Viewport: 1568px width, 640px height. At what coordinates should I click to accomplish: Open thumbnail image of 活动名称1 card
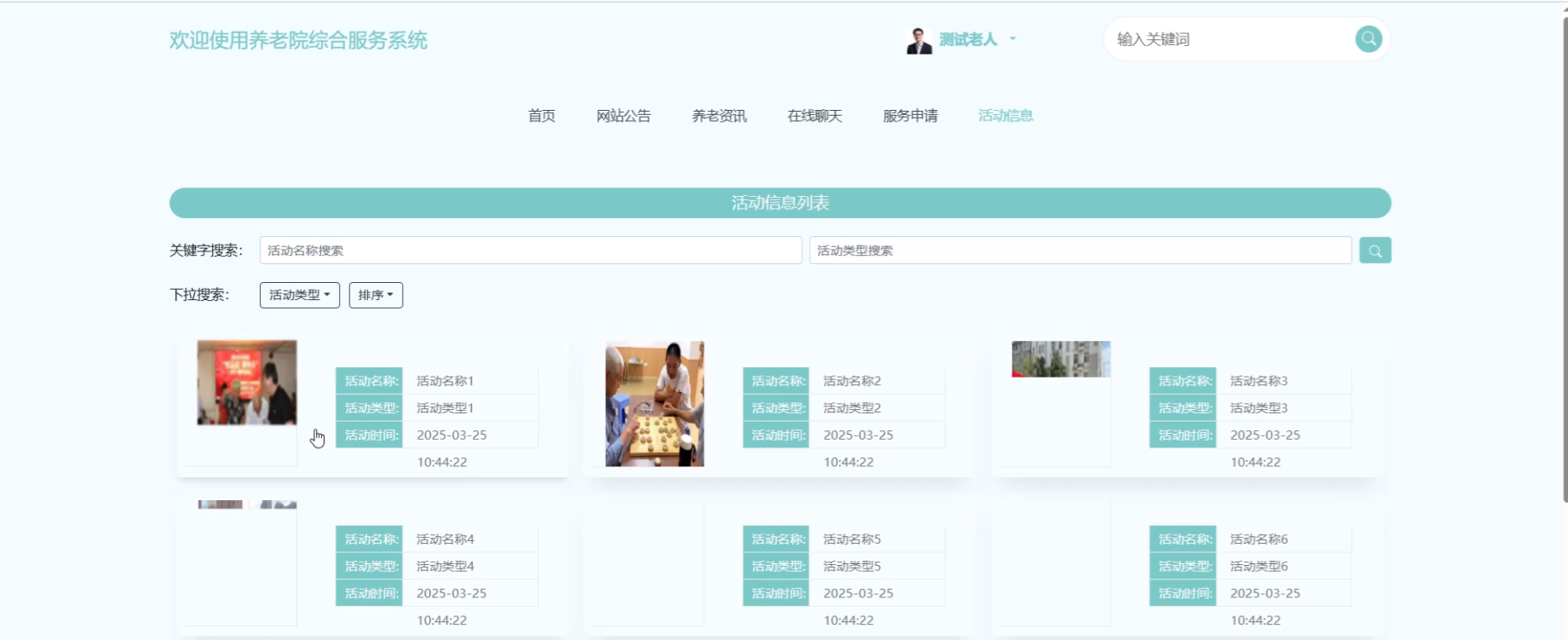247,383
